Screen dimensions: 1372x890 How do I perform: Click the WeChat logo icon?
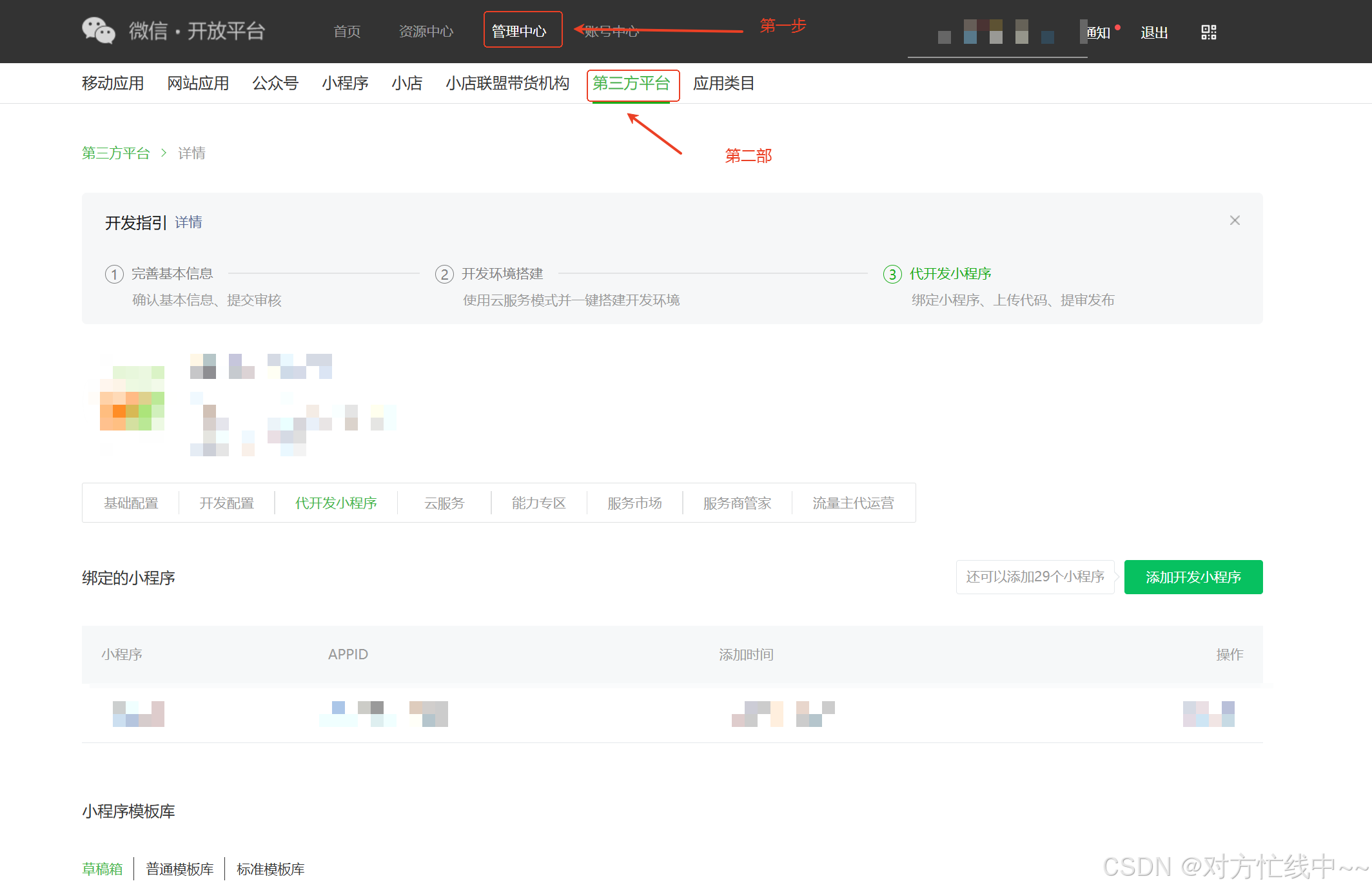click(x=98, y=30)
